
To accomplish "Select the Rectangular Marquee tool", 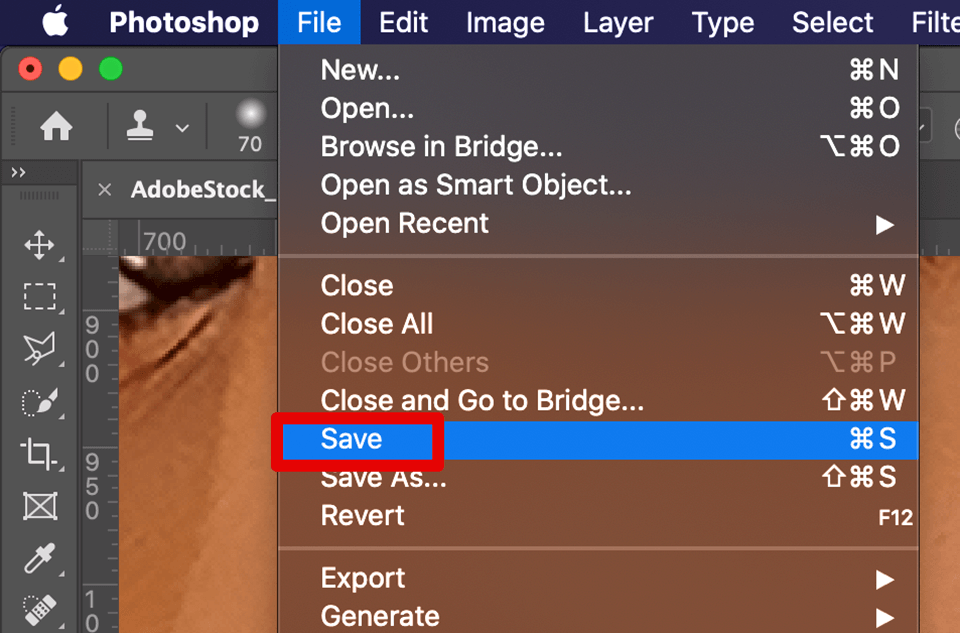I will tap(40, 296).
